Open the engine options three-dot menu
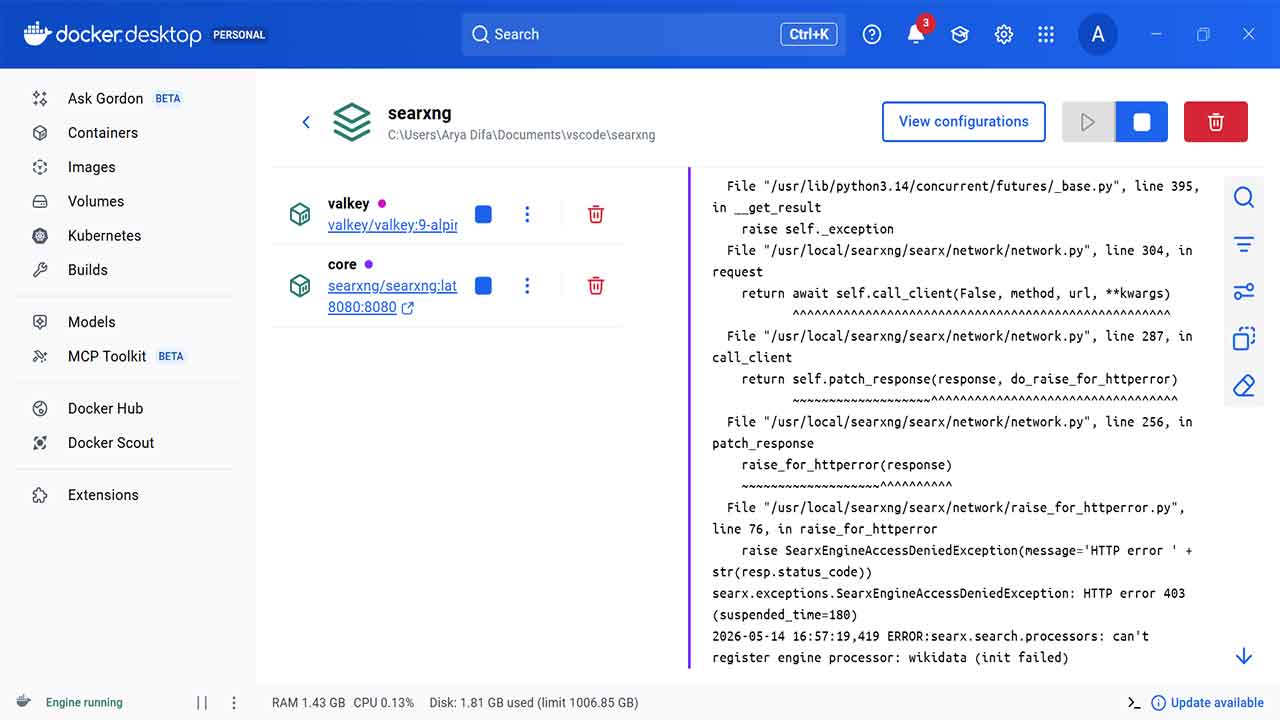Viewport: 1280px width, 720px height. click(234, 702)
